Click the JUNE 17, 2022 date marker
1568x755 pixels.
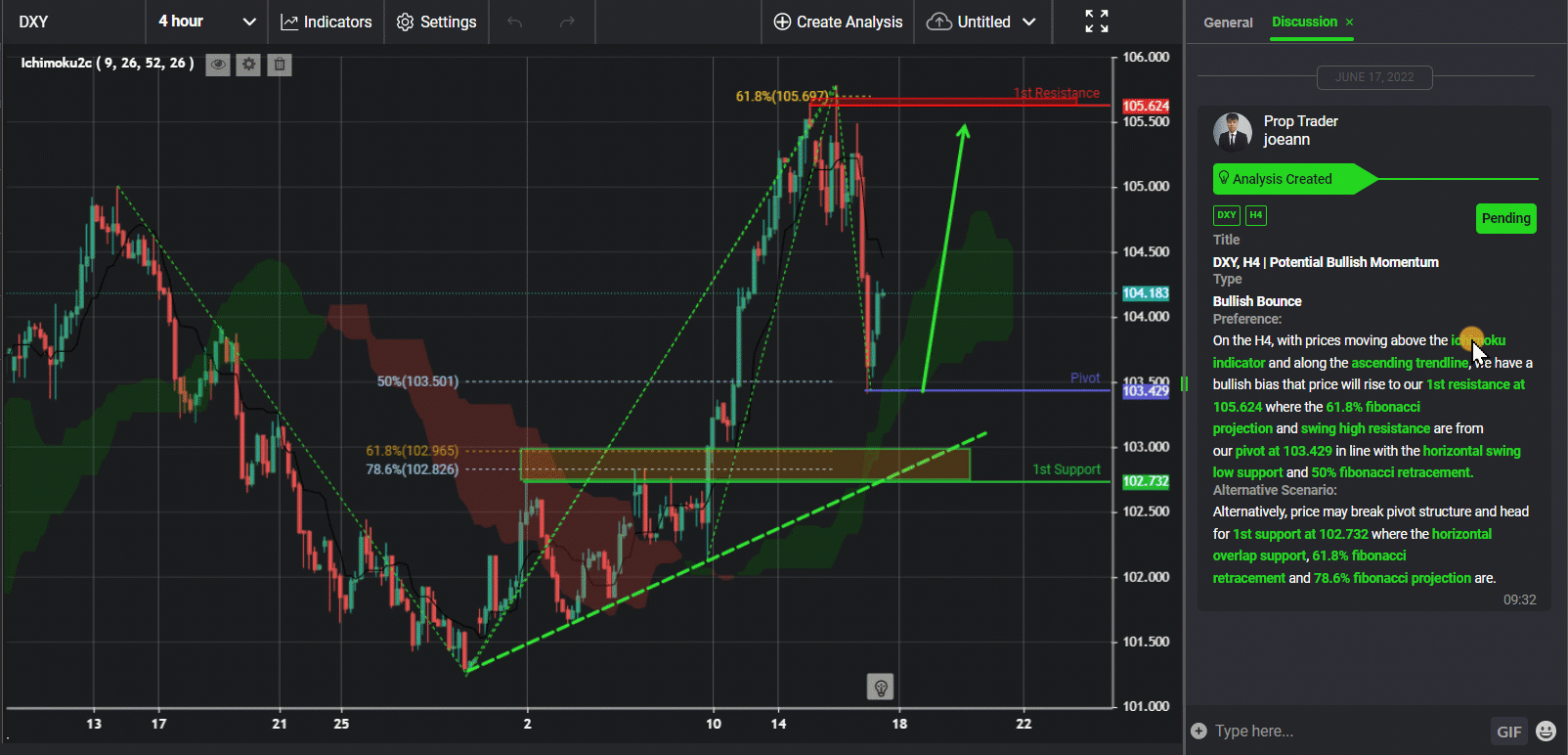(1374, 77)
